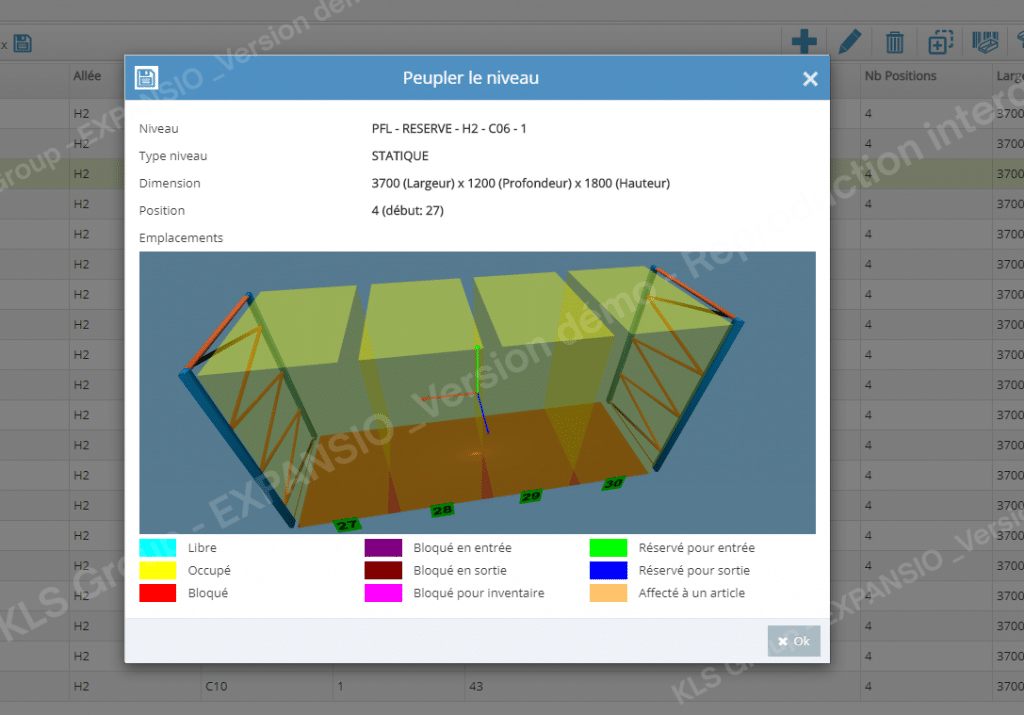This screenshot has width=1024, height=715.
Task: Click the Bloqué pour inventaire legend label
Action: [x=479, y=593]
